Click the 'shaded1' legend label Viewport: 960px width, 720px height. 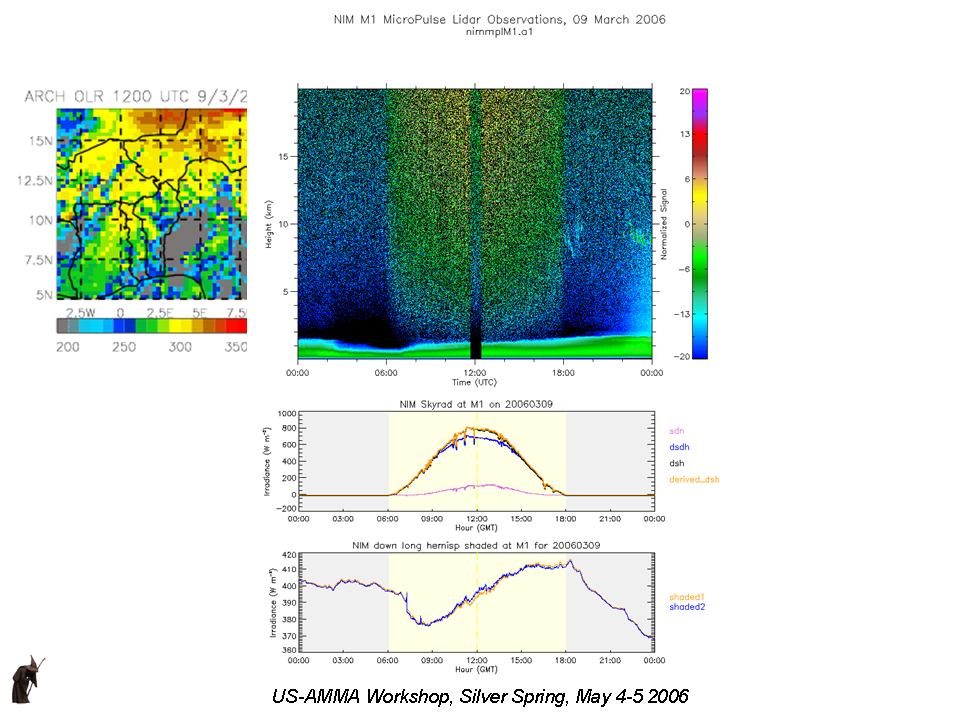point(687,597)
